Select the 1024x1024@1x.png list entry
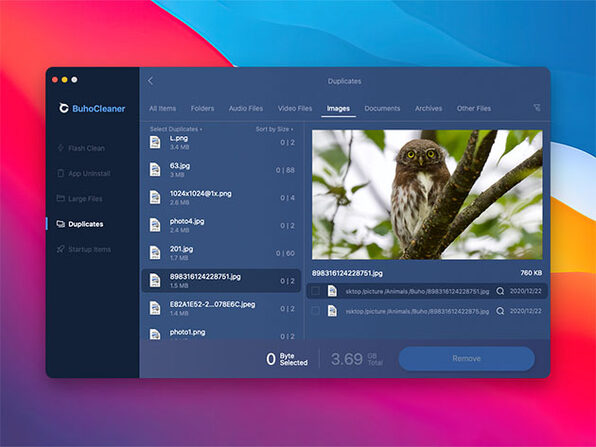Image resolution: width=596 pixels, height=447 pixels. coord(221,198)
